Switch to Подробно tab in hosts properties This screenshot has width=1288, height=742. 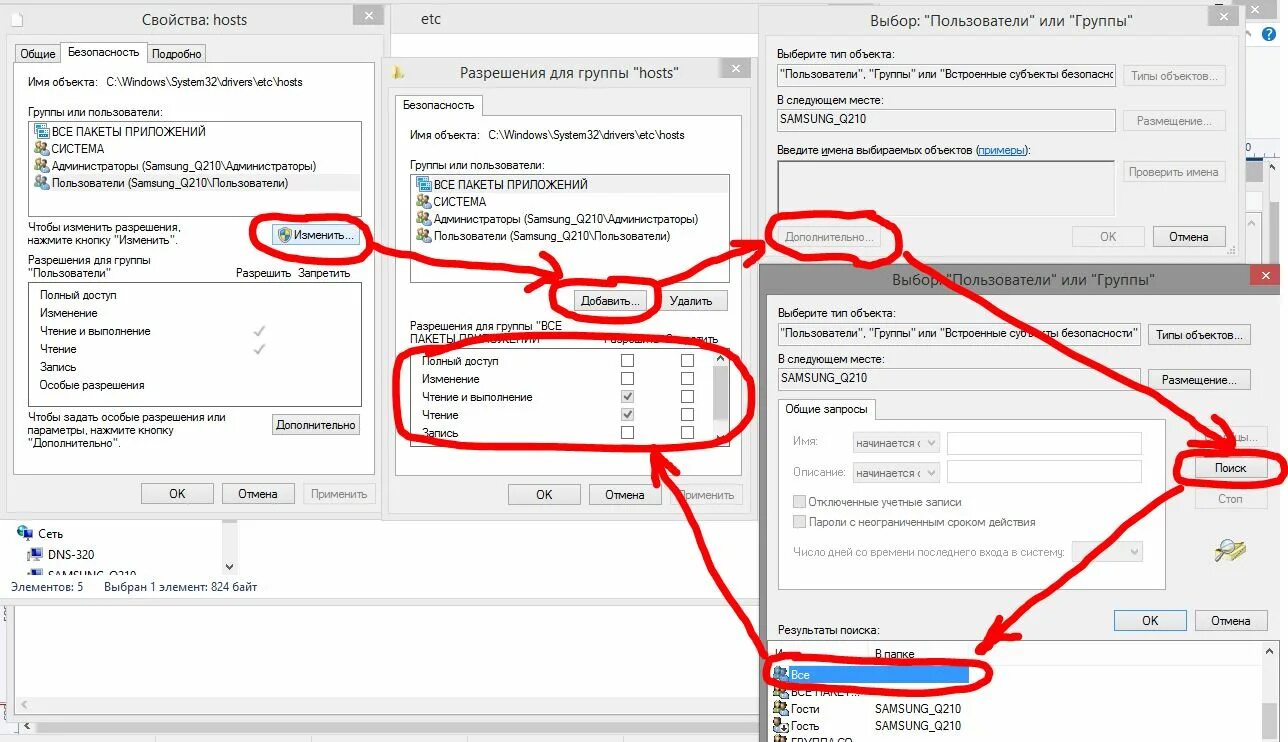tap(178, 54)
